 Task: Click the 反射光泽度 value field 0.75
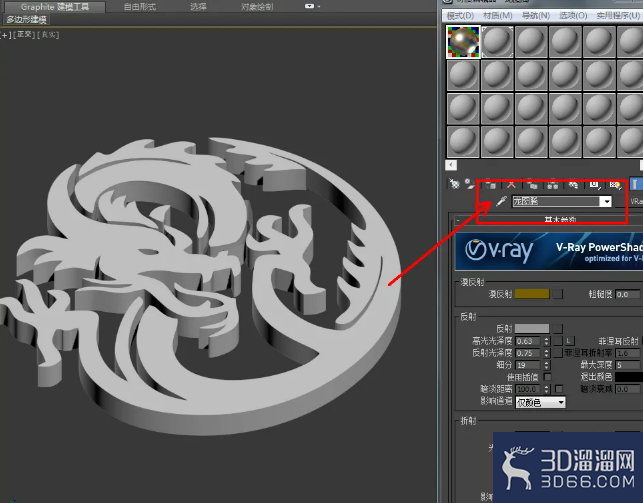pyautogui.click(x=528, y=353)
